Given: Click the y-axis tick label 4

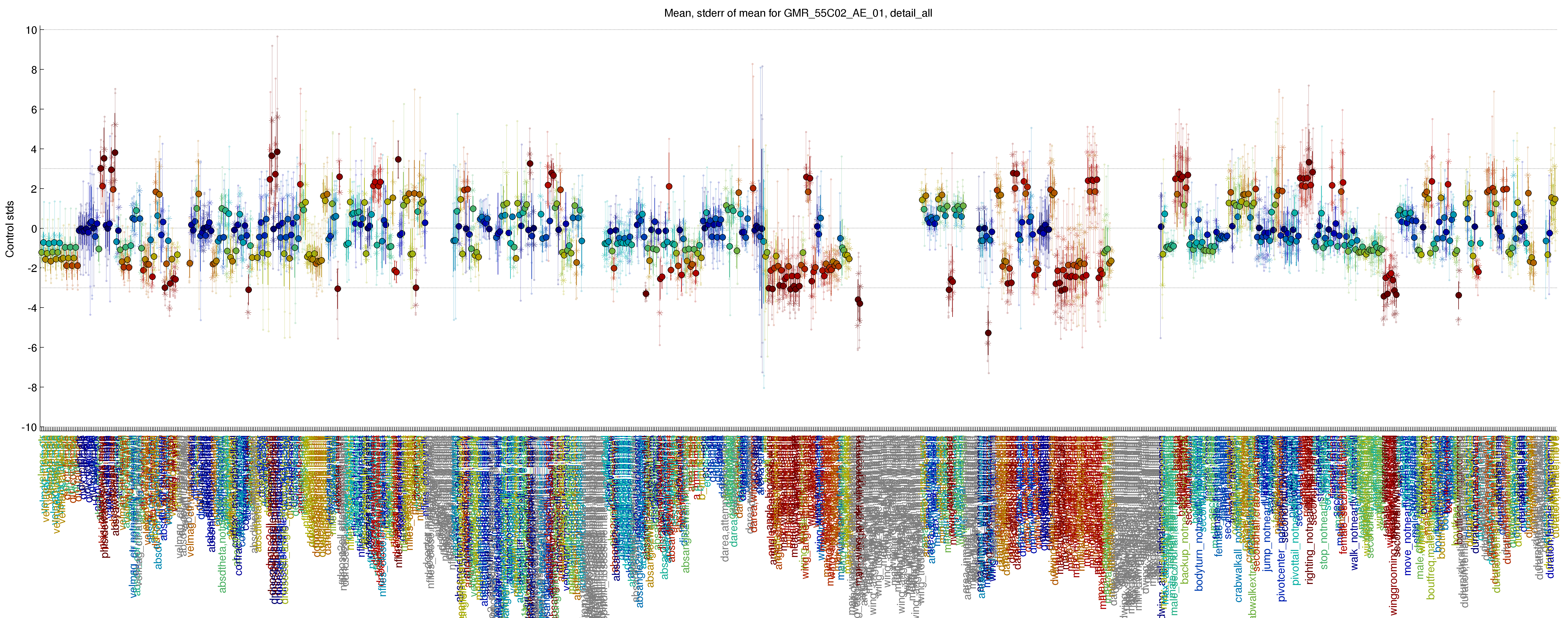Looking at the screenshot, I should pyautogui.click(x=34, y=150).
